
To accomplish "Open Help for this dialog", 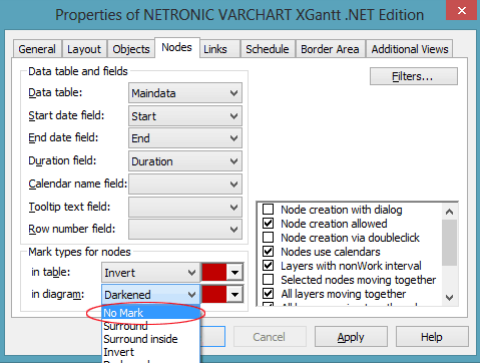I will coord(432,337).
